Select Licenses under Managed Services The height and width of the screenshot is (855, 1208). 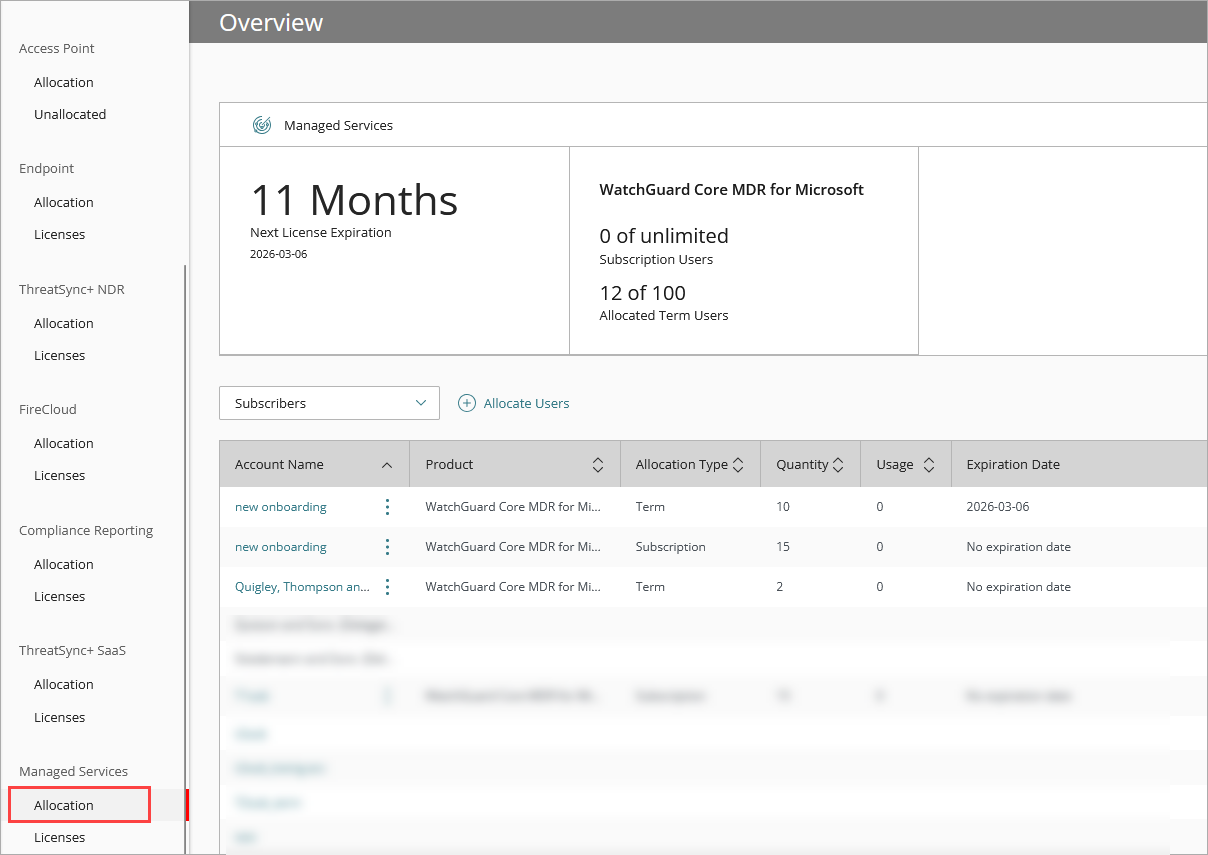pyautogui.click(x=59, y=837)
